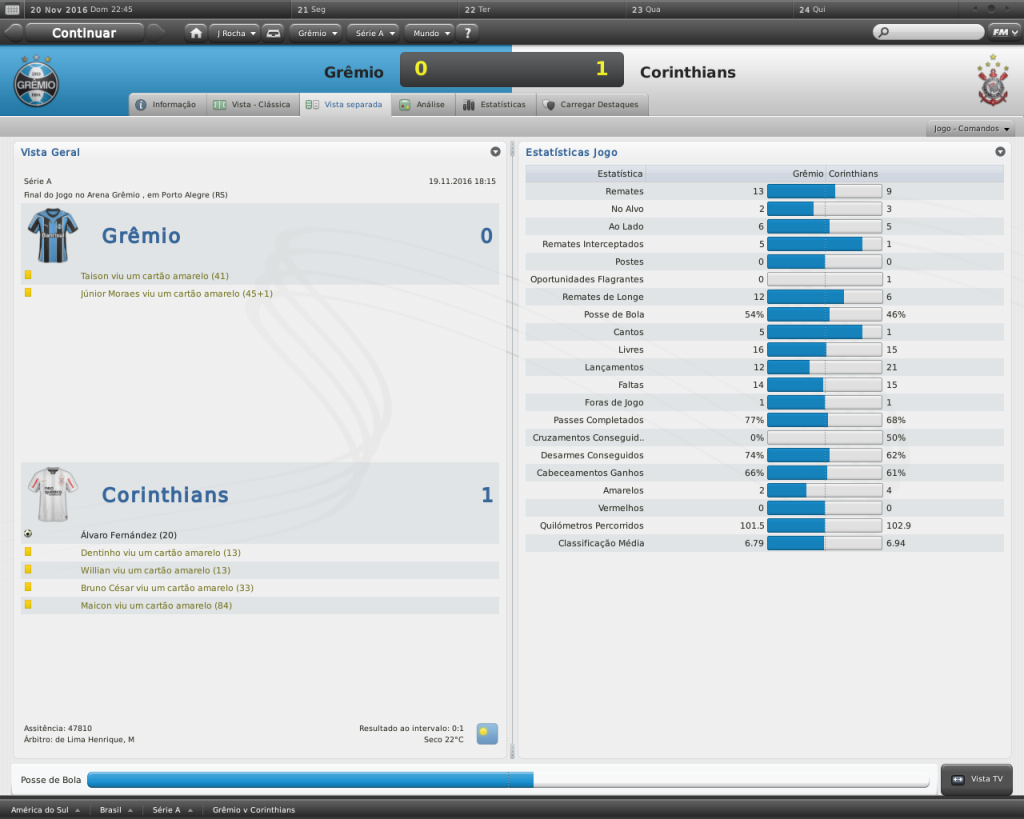The width and height of the screenshot is (1024, 819).
Task: Click the Vista TV button
Action: (x=977, y=779)
